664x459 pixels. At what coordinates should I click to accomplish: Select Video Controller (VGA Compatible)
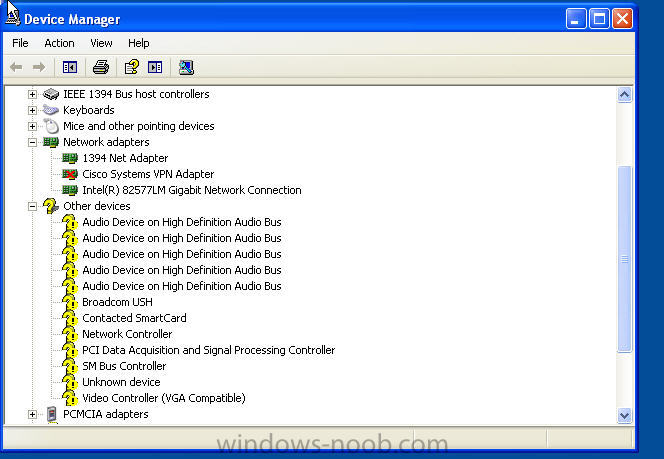point(164,398)
